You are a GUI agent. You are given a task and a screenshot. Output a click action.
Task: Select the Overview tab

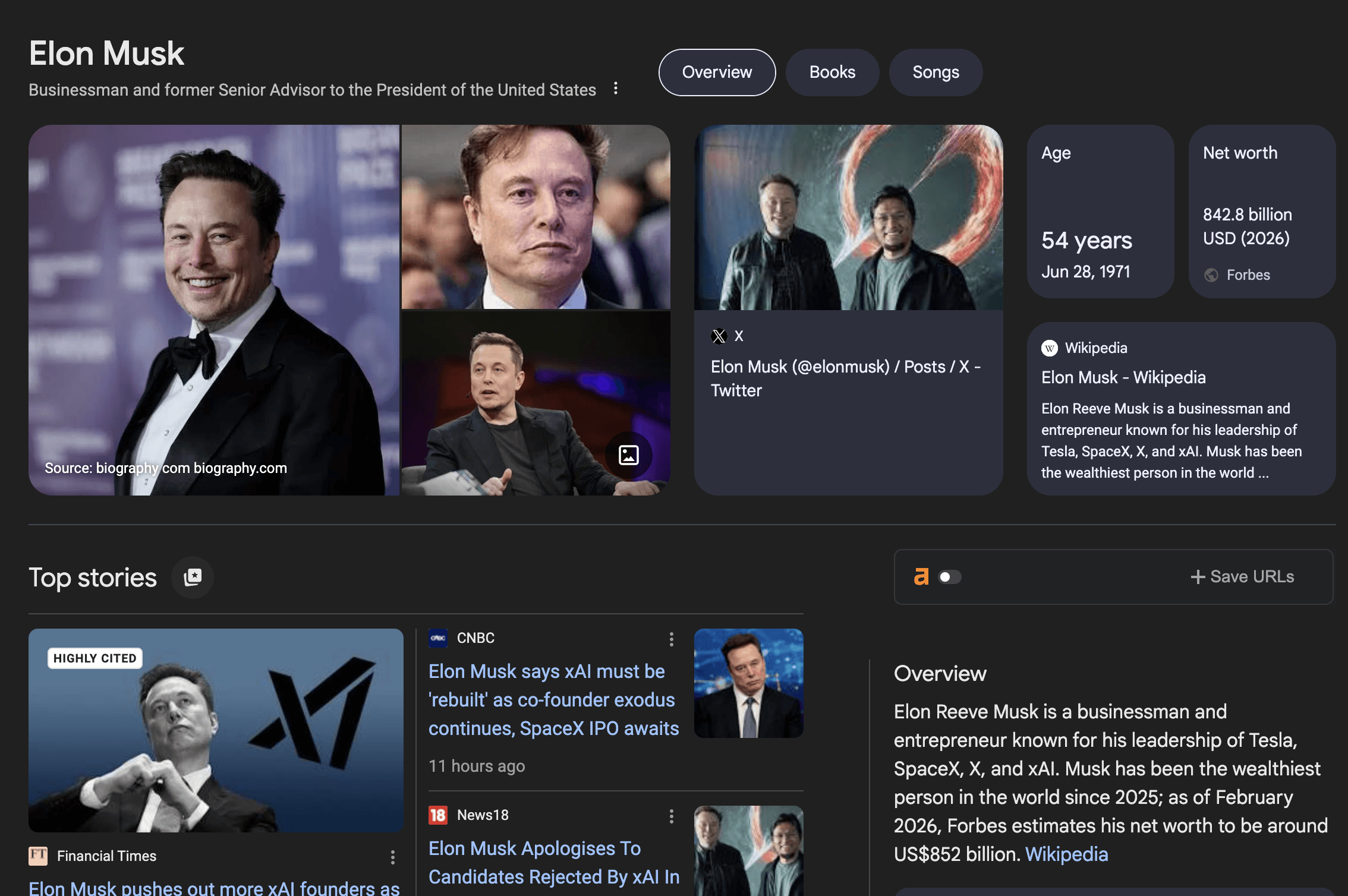point(717,72)
